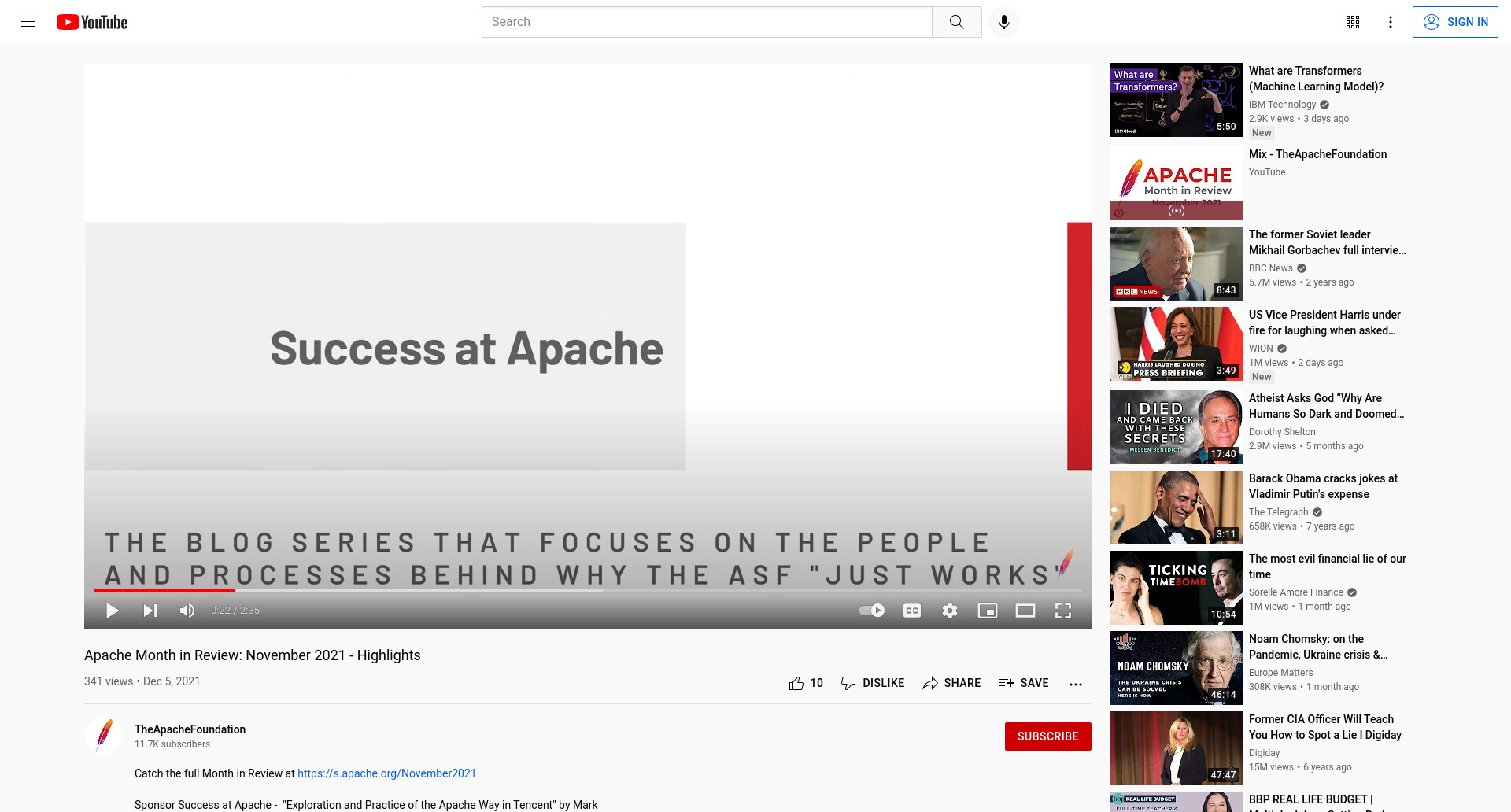Screen dimensions: 1511x812
Task: Start voice search with microphone
Action: [x=1003, y=22]
